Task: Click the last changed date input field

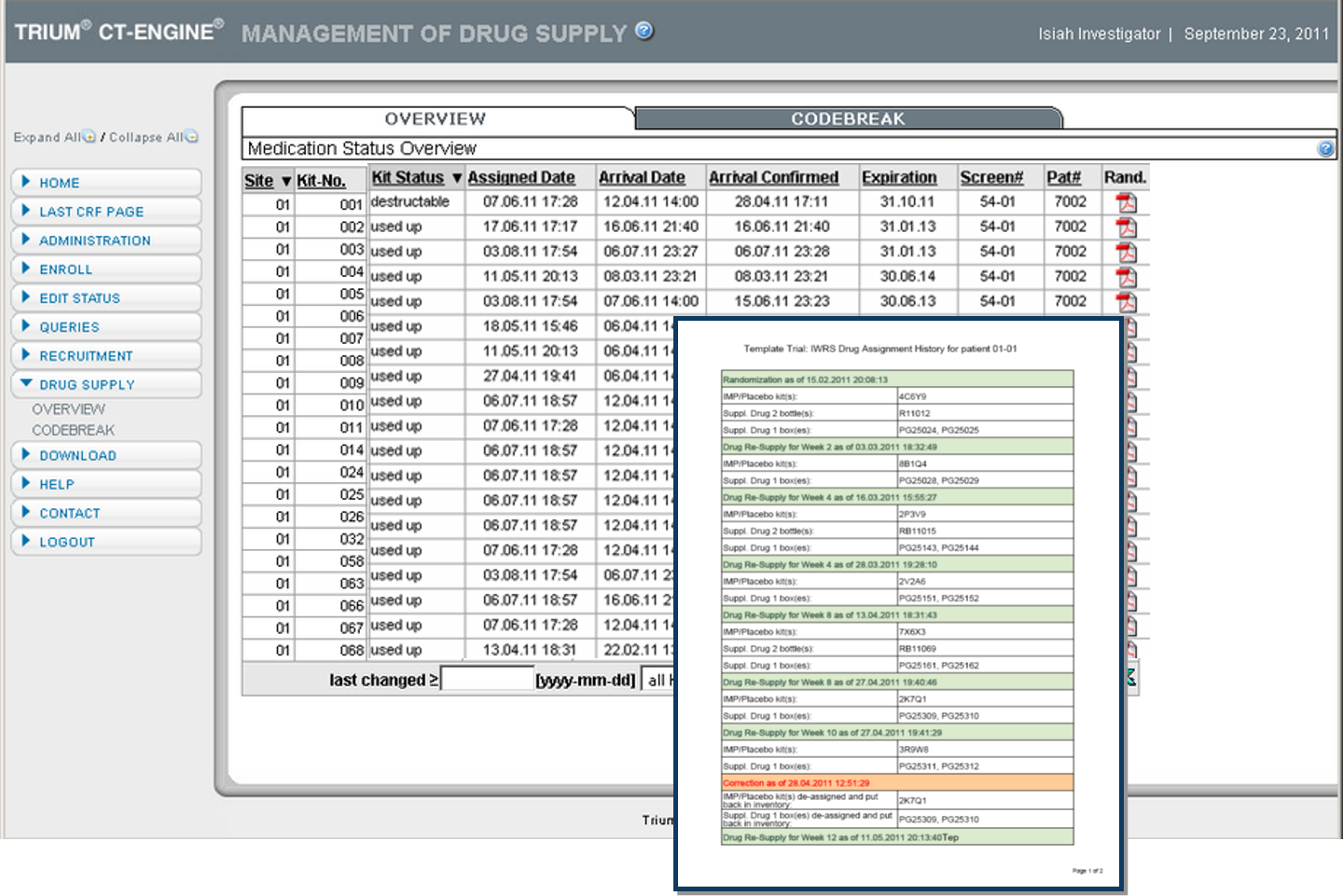Action: tap(486, 677)
